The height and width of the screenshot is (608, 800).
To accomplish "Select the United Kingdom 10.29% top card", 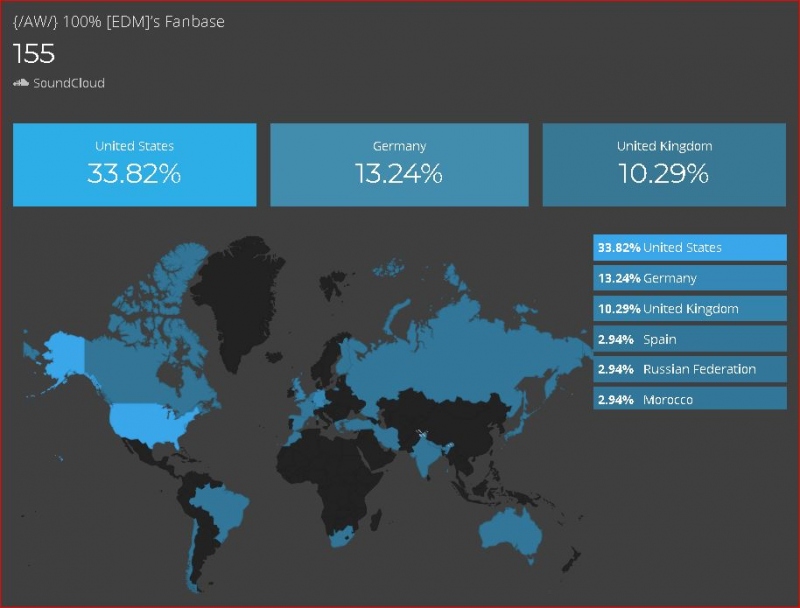I will (x=664, y=164).
